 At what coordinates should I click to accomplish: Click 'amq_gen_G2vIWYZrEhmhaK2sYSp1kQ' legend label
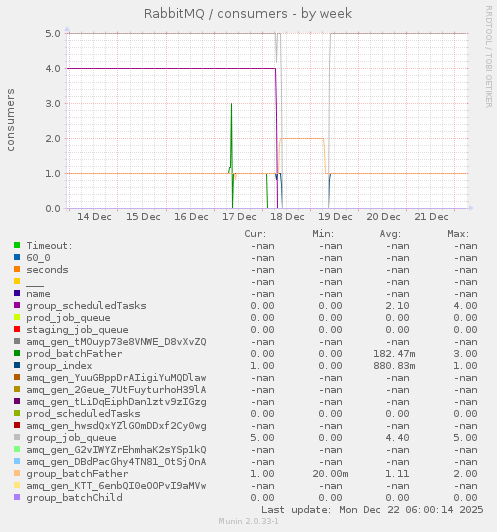[x=116, y=450]
